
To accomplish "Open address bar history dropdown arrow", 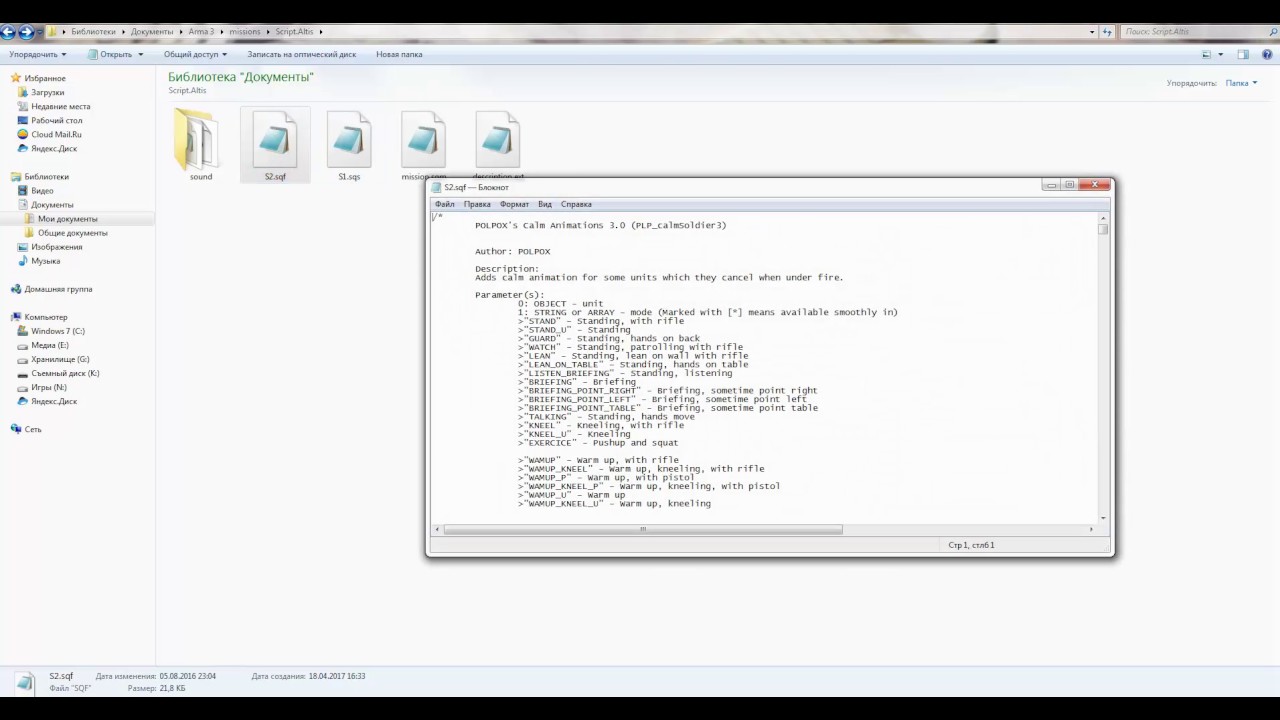I will tap(1092, 32).
